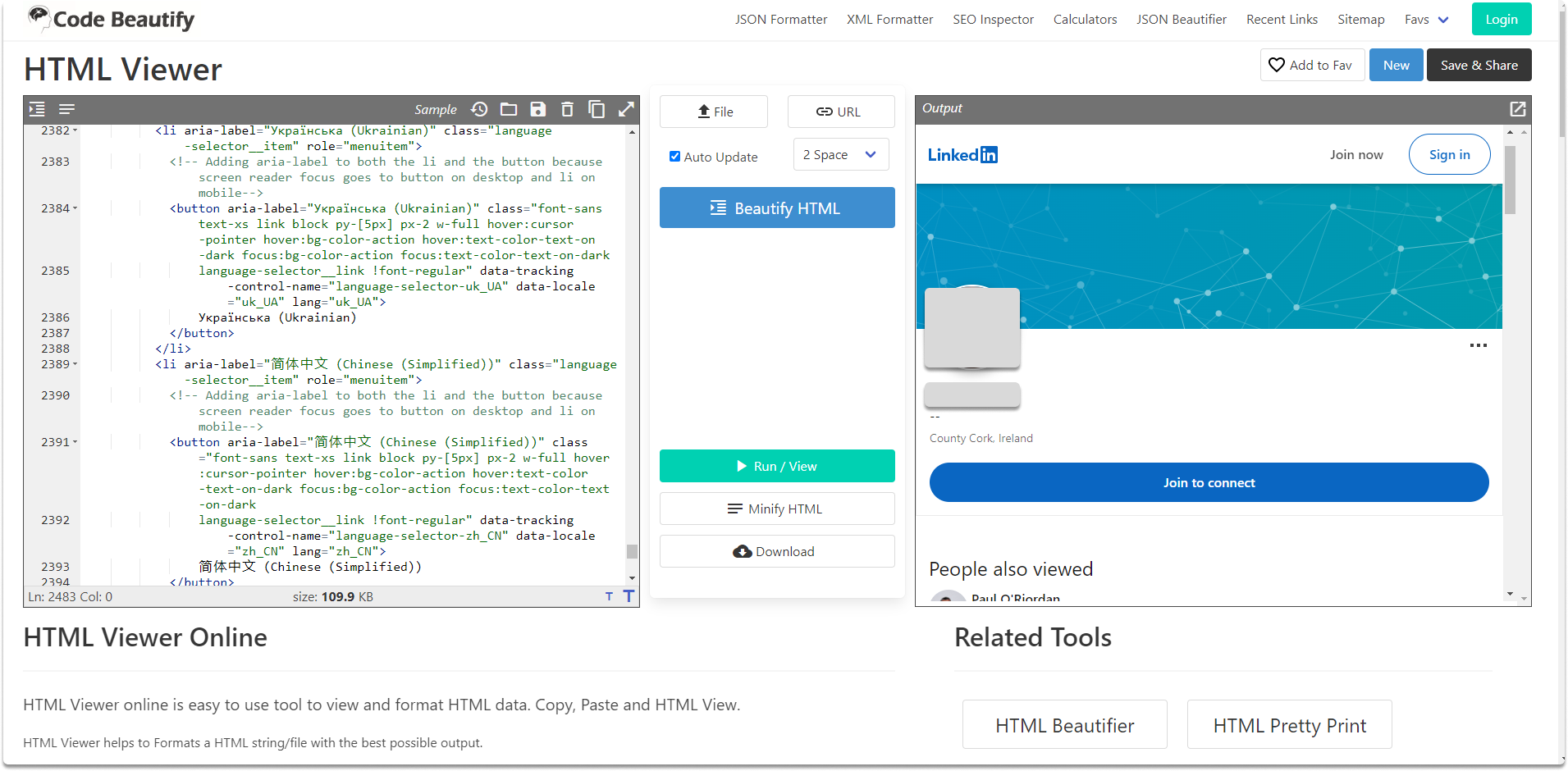Collapse code fold at line 2382
The image size is (1568, 771).
[x=75, y=130]
